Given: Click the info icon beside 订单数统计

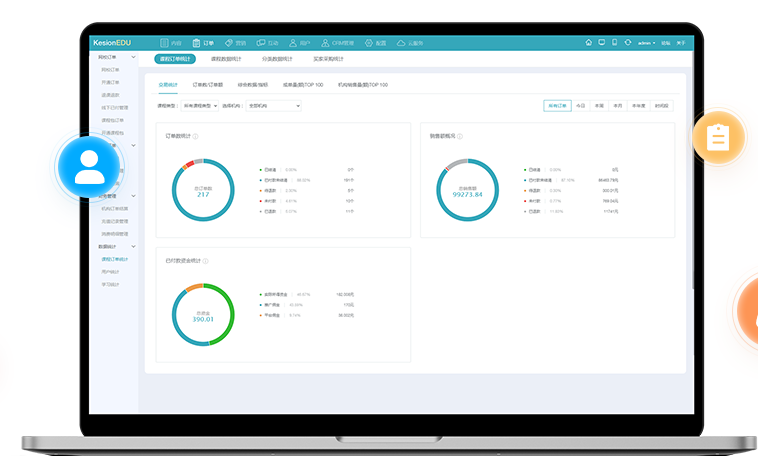Looking at the screenshot, I should [195, 136].
